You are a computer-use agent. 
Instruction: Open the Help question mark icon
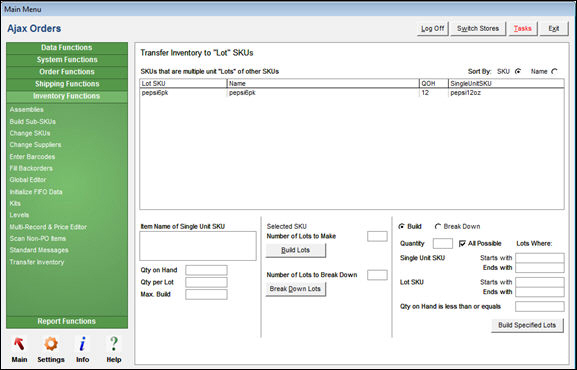coord(114,344)
